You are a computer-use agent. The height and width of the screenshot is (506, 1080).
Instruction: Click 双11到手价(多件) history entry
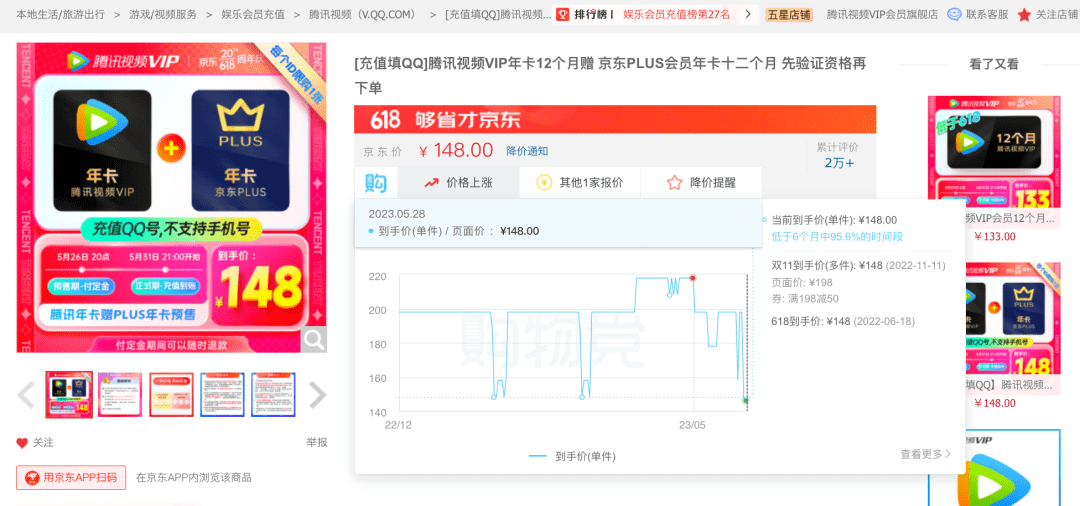click(858, 265)
